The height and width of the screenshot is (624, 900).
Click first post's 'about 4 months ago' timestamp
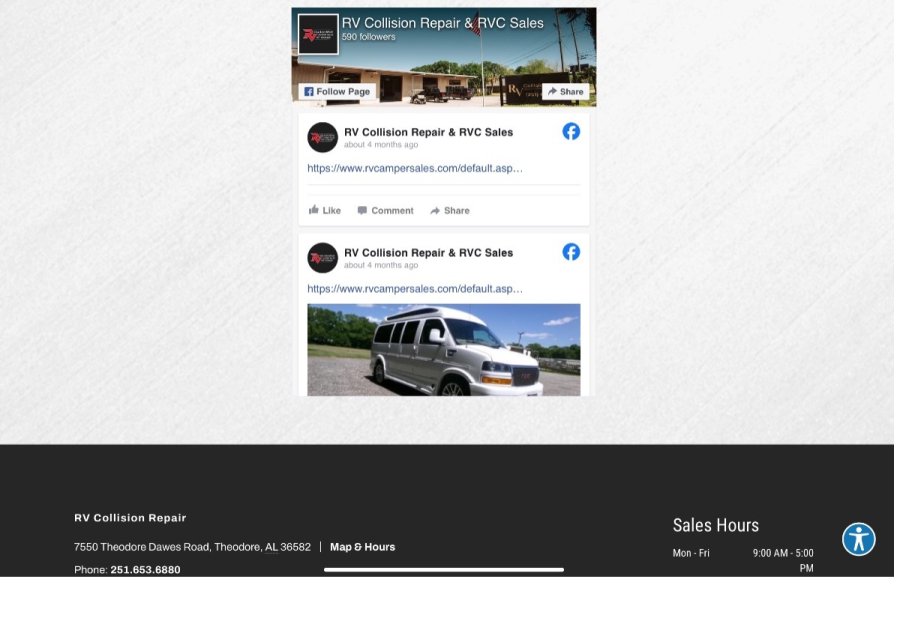coord(380,145)
